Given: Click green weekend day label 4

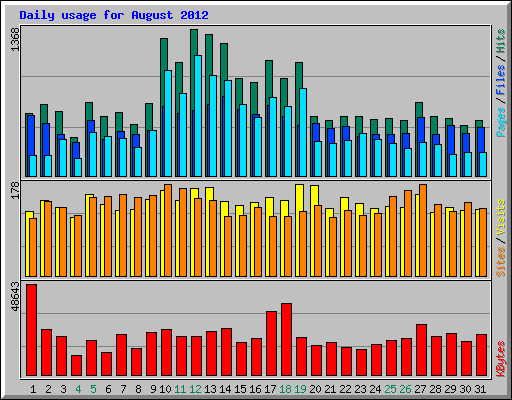Looking at the screenshot, I should pos(78,389).
